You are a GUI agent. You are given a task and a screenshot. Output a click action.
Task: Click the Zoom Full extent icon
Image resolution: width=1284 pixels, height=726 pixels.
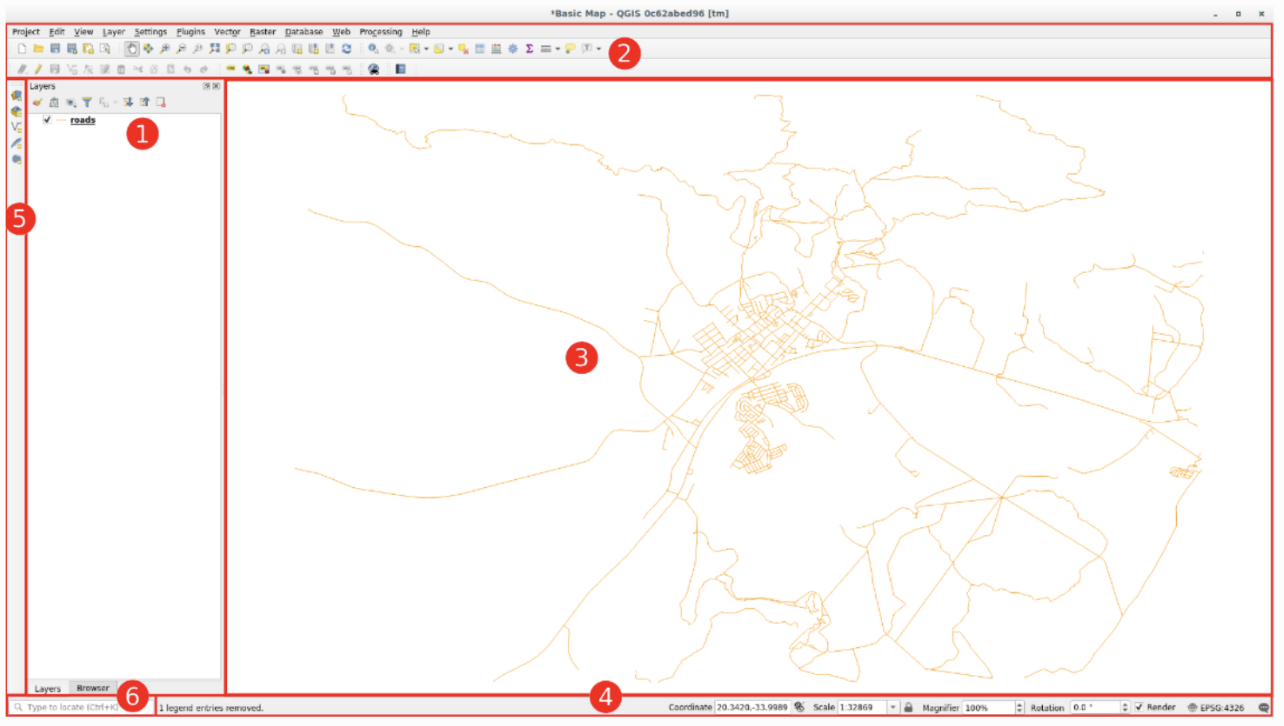(214, 48)
